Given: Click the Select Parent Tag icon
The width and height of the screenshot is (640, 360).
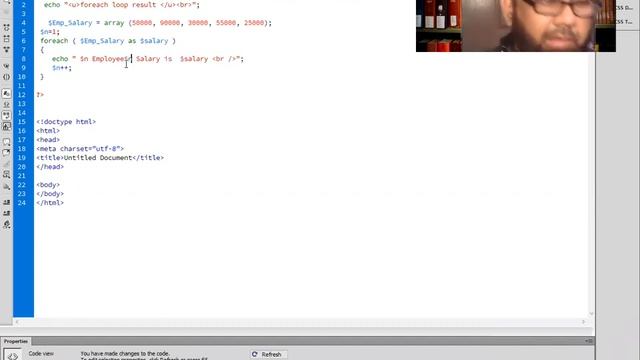Looking at the screenshot, I should point(7,65).
